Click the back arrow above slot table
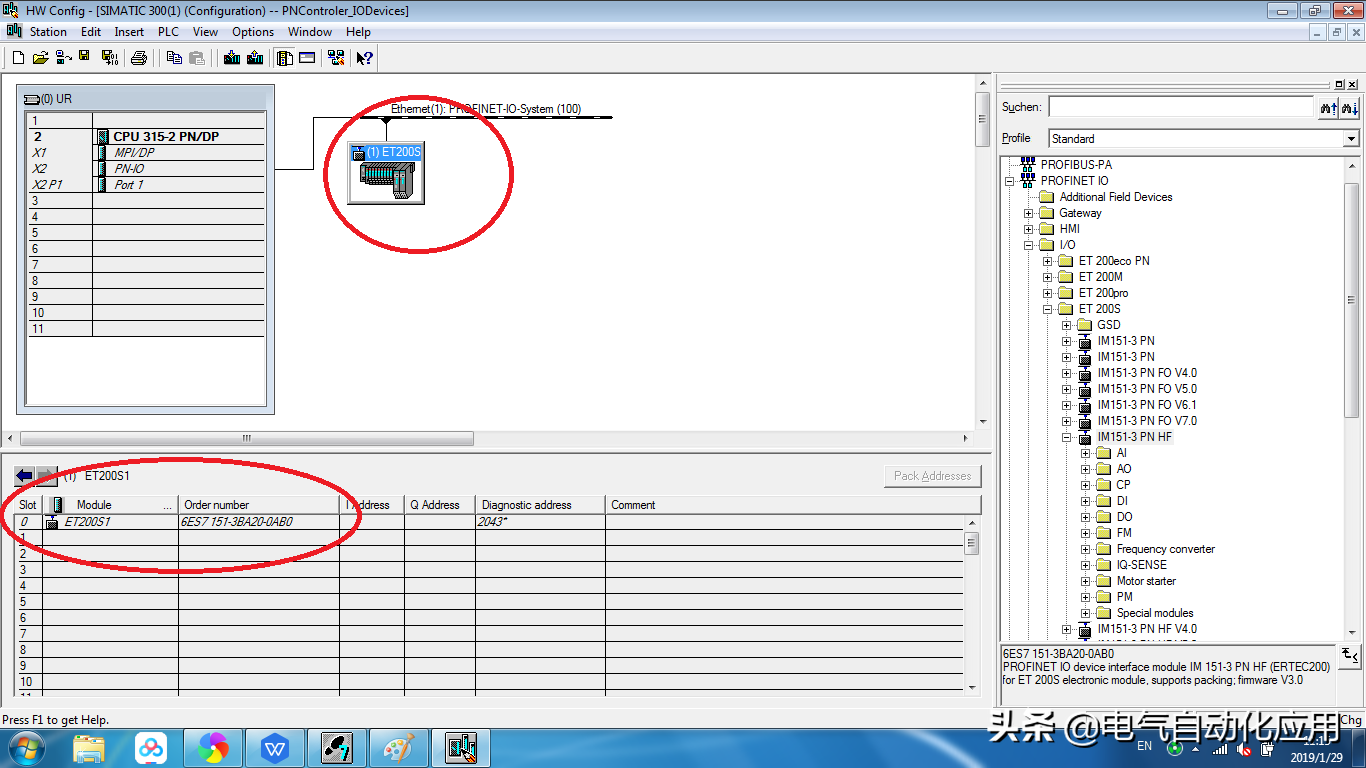The width and height of the screenshot is (1366, 768). [24, 476]
